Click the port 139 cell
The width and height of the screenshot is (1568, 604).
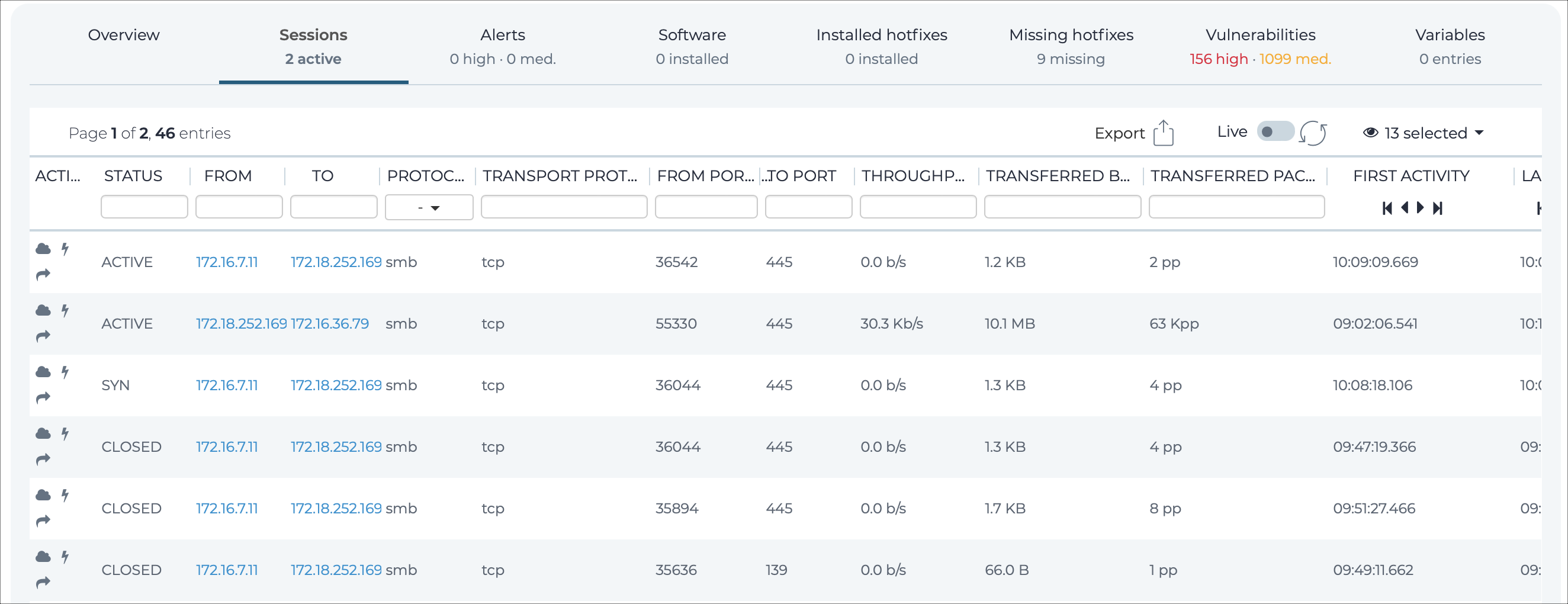pyautogui.click(x=776, y=569)
